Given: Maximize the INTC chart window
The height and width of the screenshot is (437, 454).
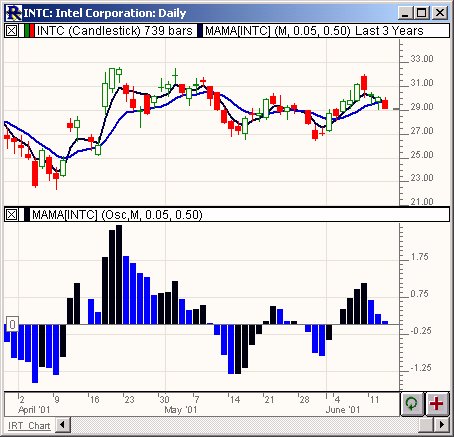Looking at the screenshot, I should point(421,13).
